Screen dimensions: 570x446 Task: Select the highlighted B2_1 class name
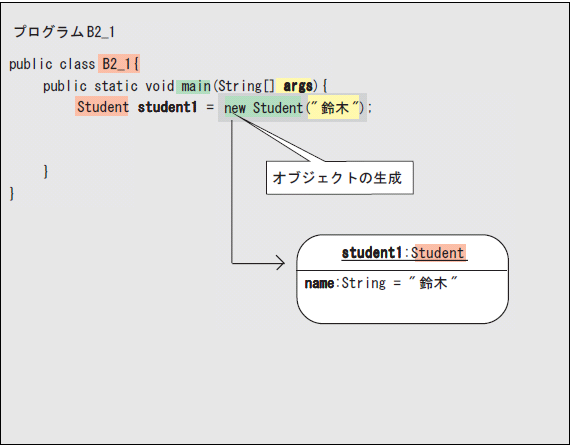pyautogui.click(x=119, y=64)
